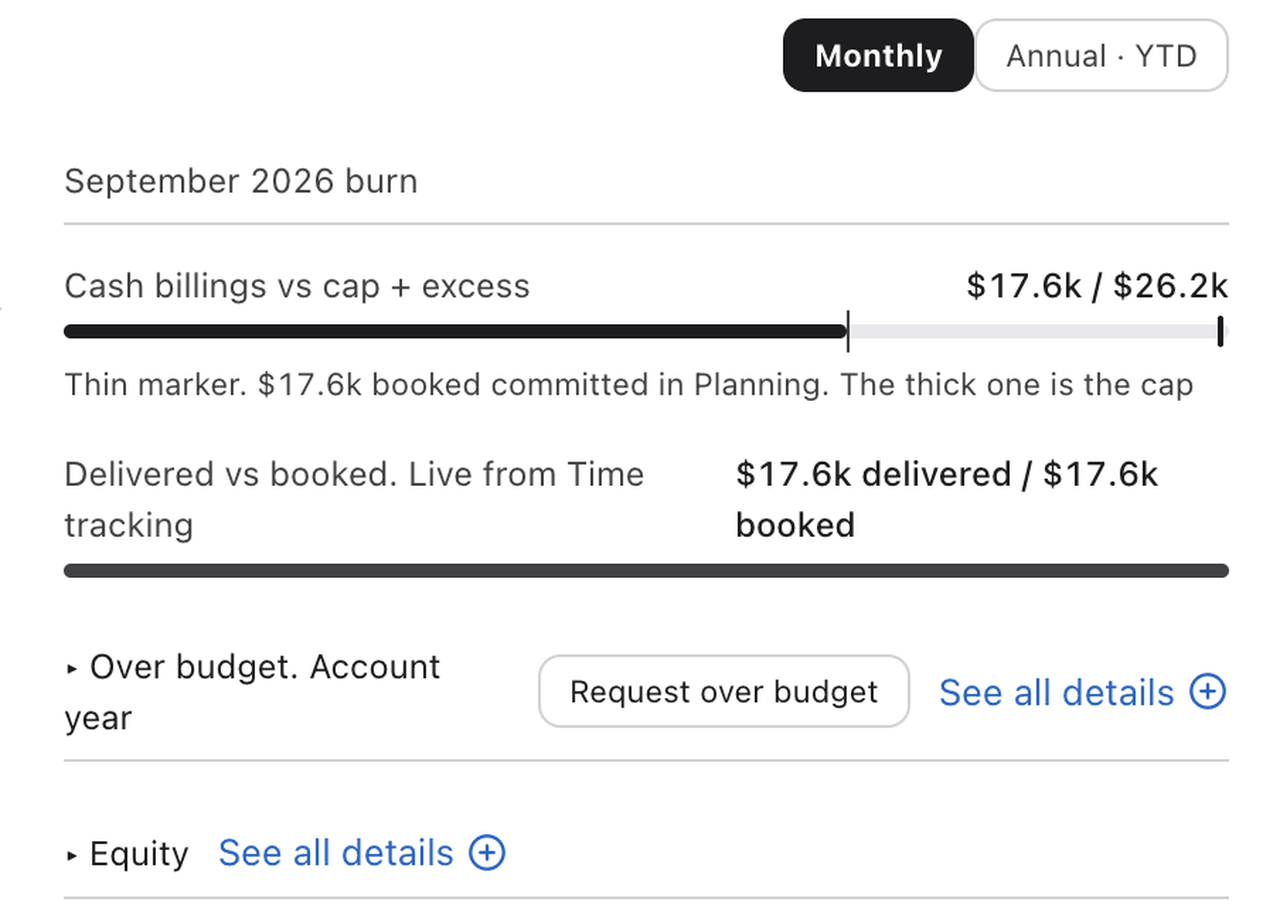1280x912 pixels.
Task: Click the Cash billings vs cap + excess label
Action: (x=297, y=286)
